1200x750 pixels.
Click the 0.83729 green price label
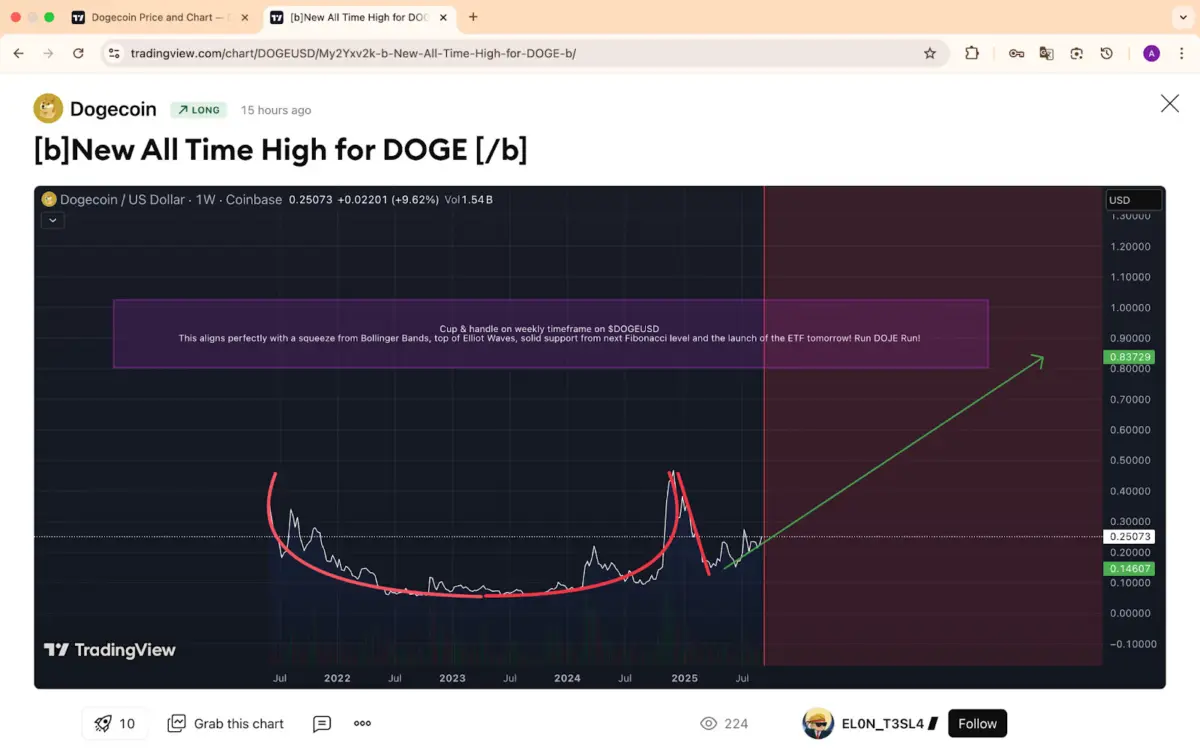point(1128,357)
